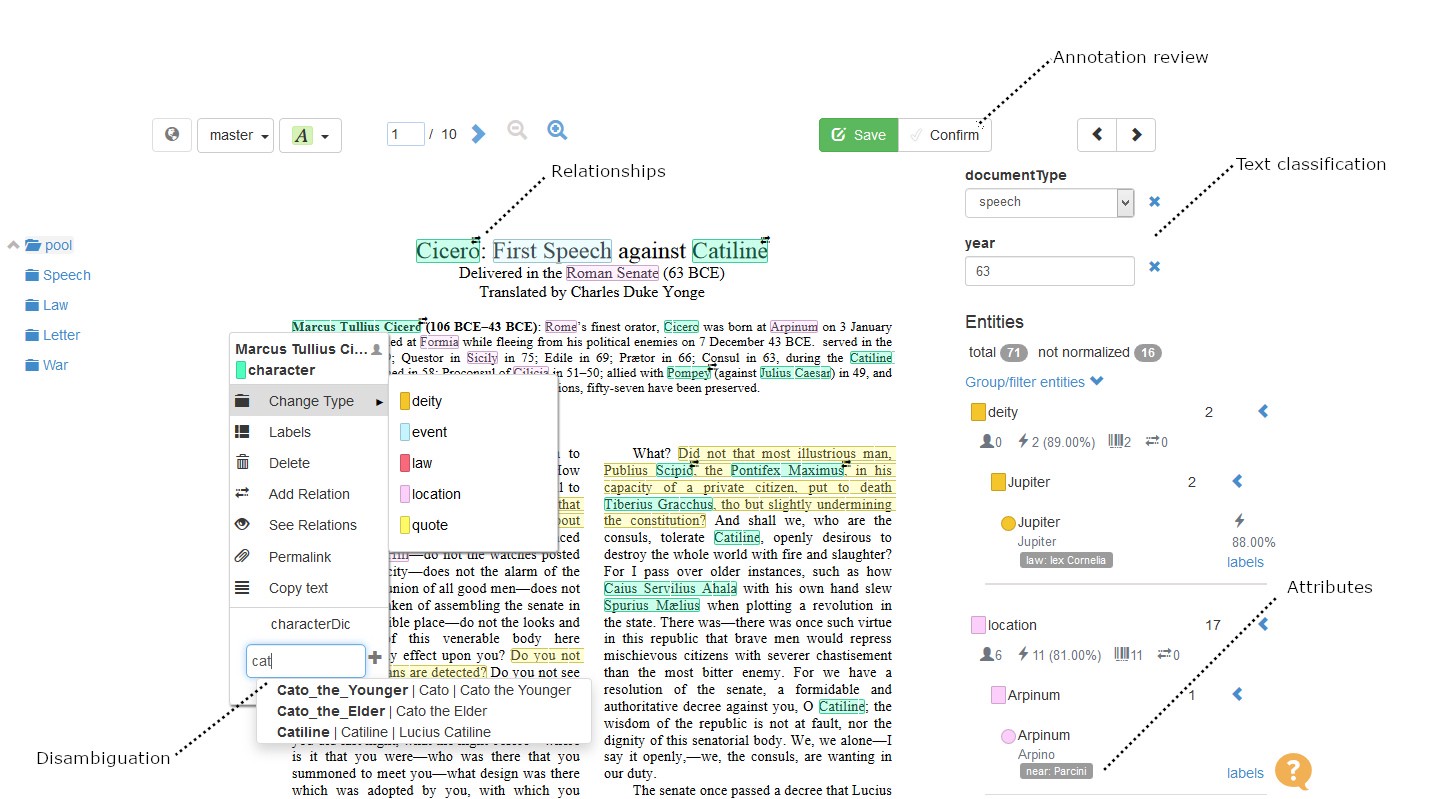The image size is (1431, 799).
Task: Click the Pontifex Maximus annotation
Action: coord(786,470)
